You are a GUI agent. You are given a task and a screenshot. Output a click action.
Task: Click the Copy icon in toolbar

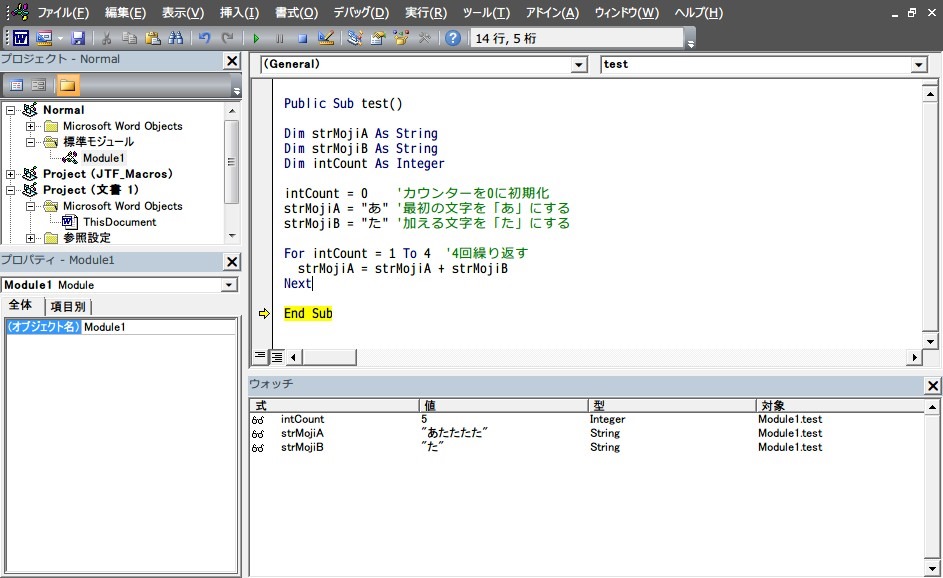pos(129,38)
